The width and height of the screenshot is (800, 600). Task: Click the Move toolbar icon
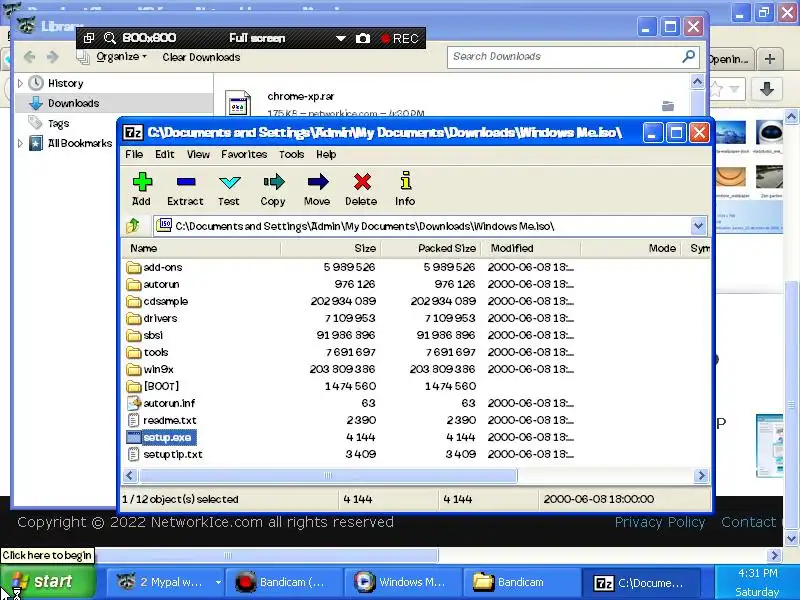click(317, 189)
